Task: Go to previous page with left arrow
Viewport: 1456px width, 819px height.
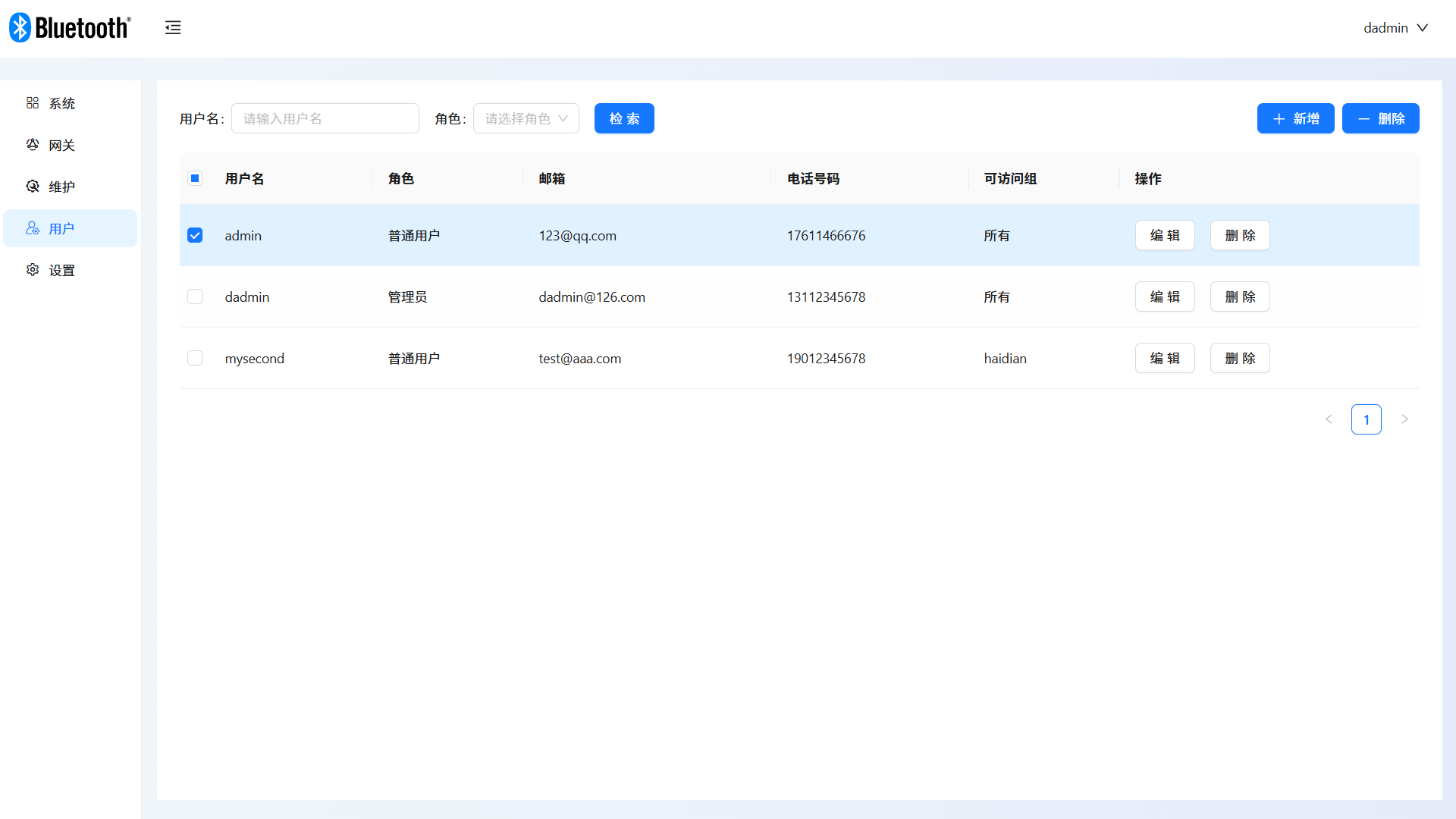Action: [x=1329, y=419]
